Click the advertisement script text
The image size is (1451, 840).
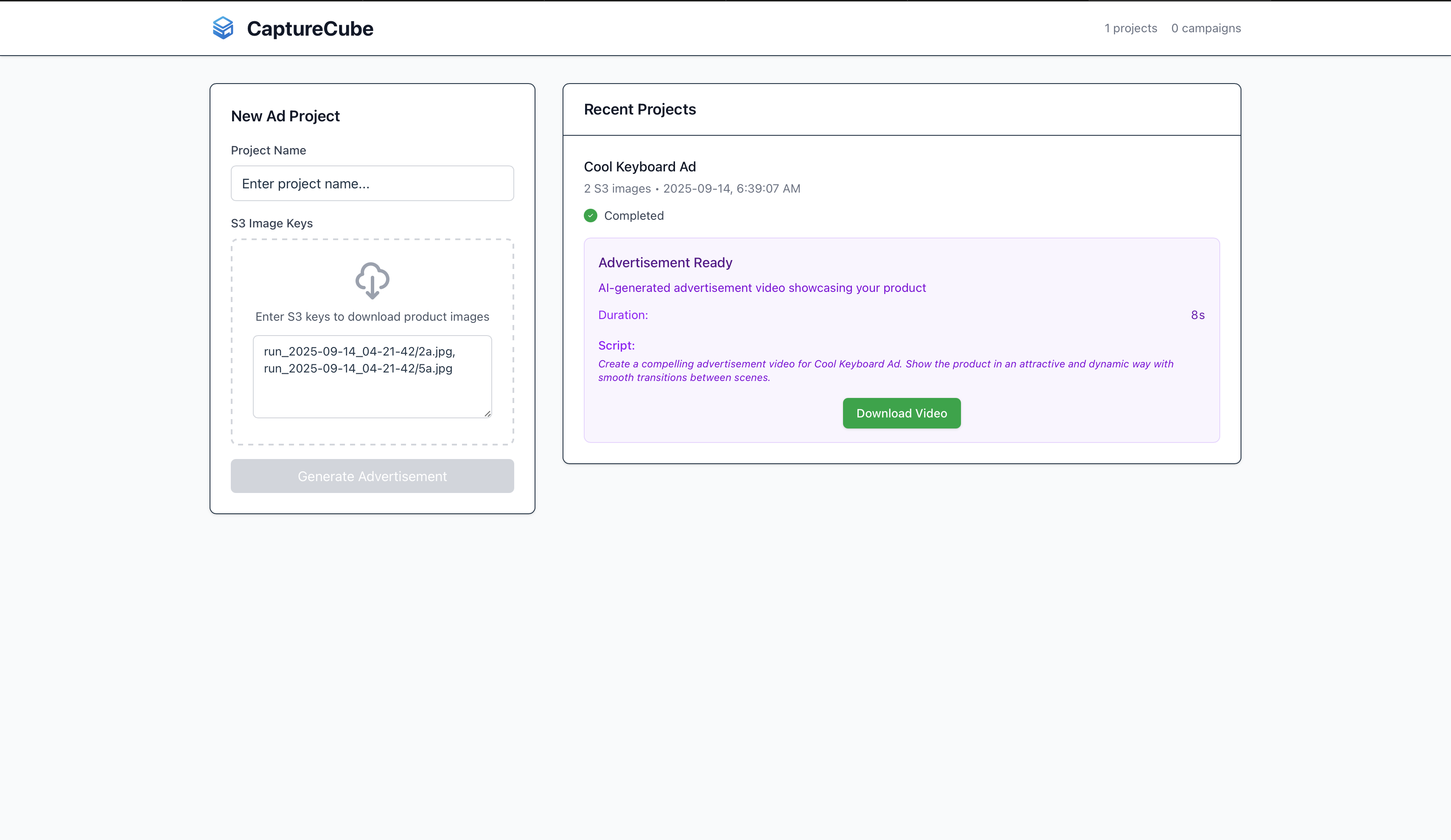tap(885, 371)
